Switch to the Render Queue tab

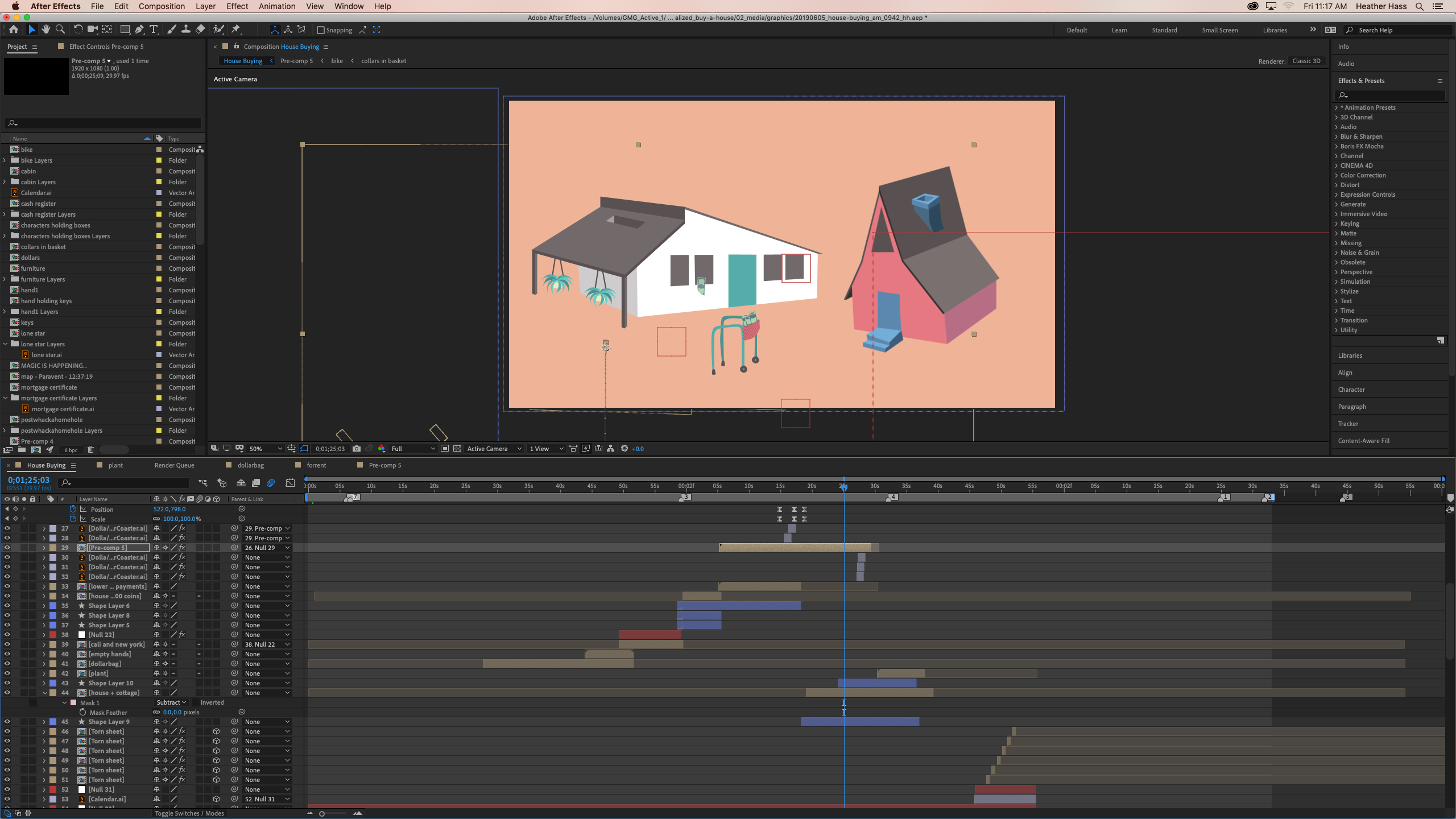pyautogui.click(x=174, y=465)
